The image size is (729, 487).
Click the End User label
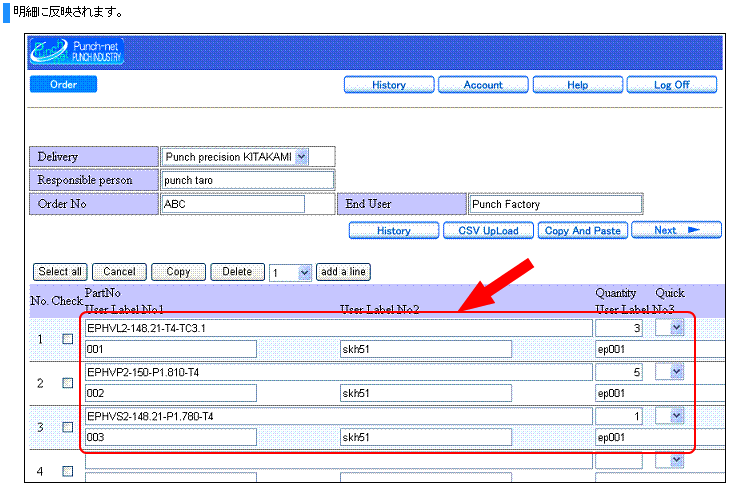[x=368, y=204]
